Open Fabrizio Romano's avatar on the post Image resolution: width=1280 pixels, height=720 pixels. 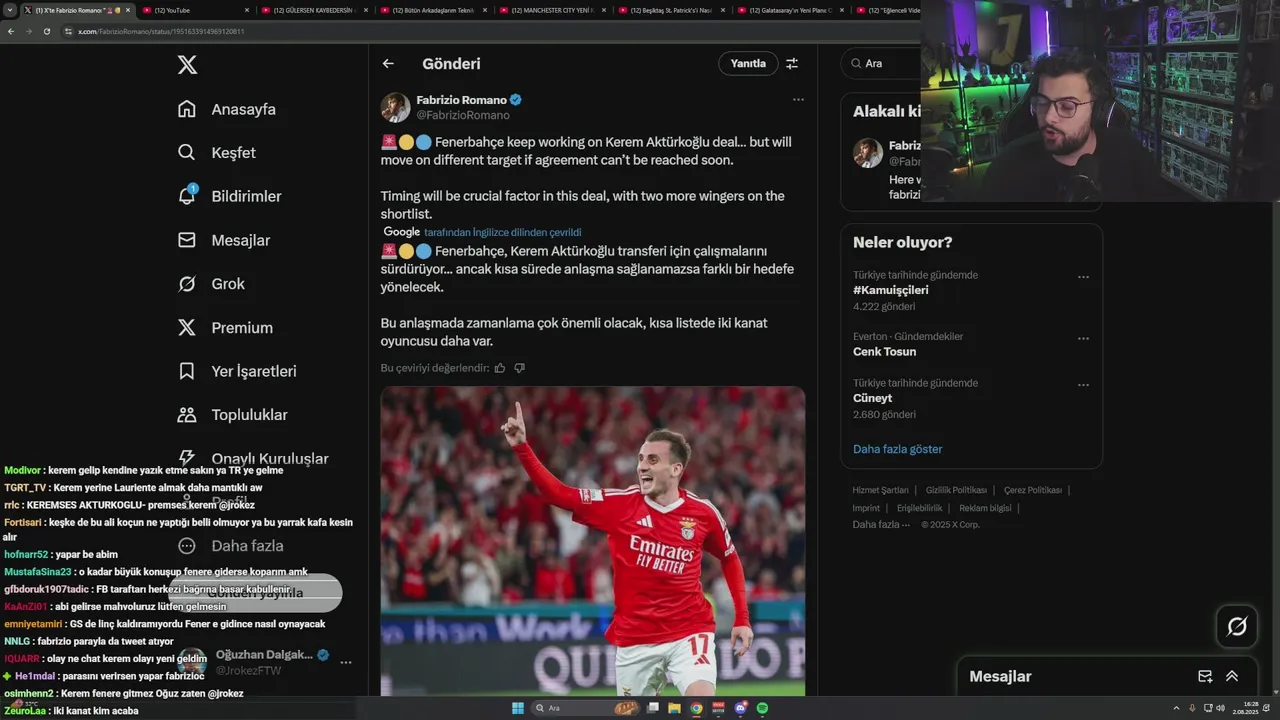396,108
